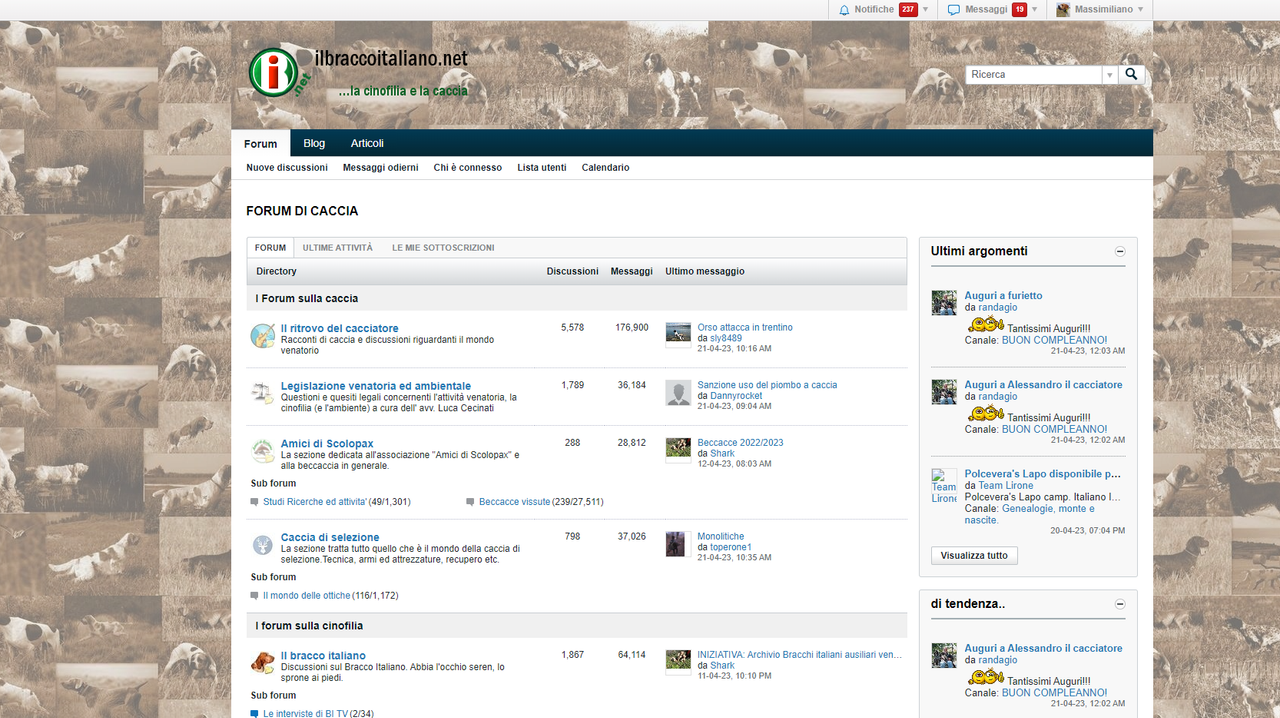
Task: Switch to LE MIE SOTTOSCRIZIONI tab
Action: point(443,247)
